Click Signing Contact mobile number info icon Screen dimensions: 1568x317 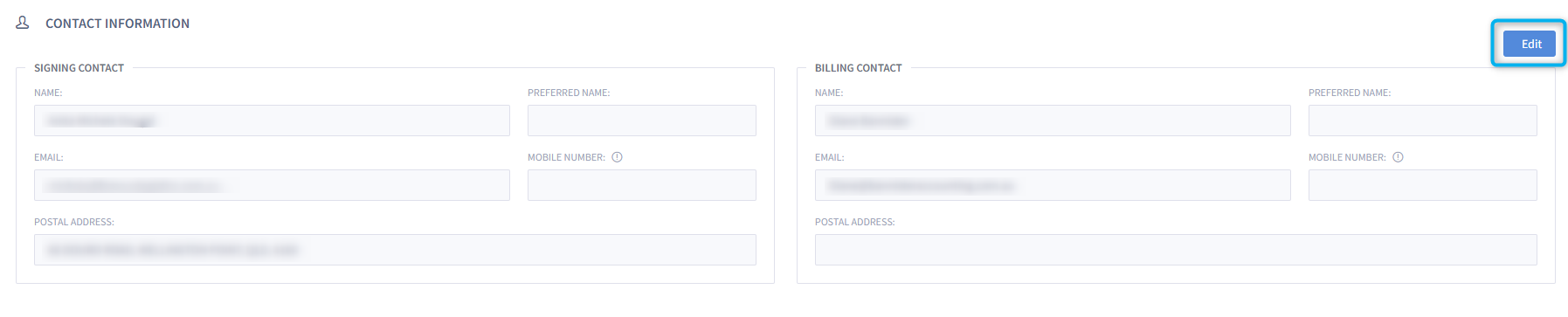pos(617,157)
